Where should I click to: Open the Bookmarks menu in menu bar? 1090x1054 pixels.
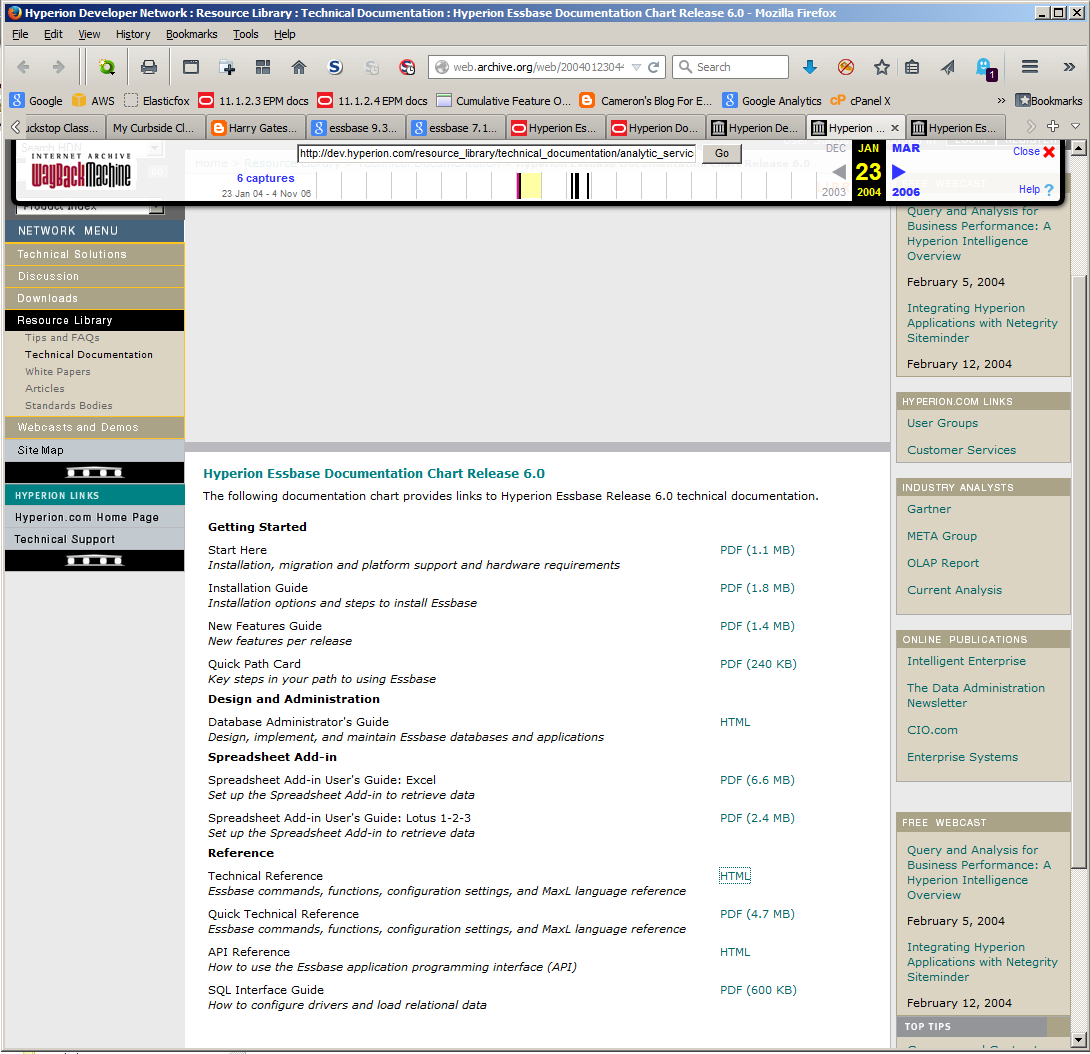pos(191,34)
